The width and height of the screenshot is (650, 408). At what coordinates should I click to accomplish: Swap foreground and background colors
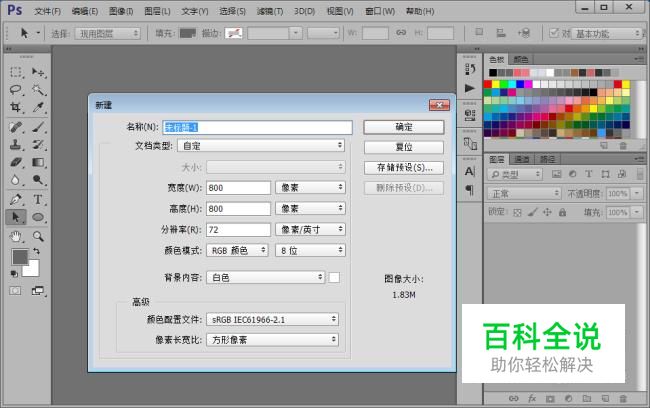tap(36, 251)
